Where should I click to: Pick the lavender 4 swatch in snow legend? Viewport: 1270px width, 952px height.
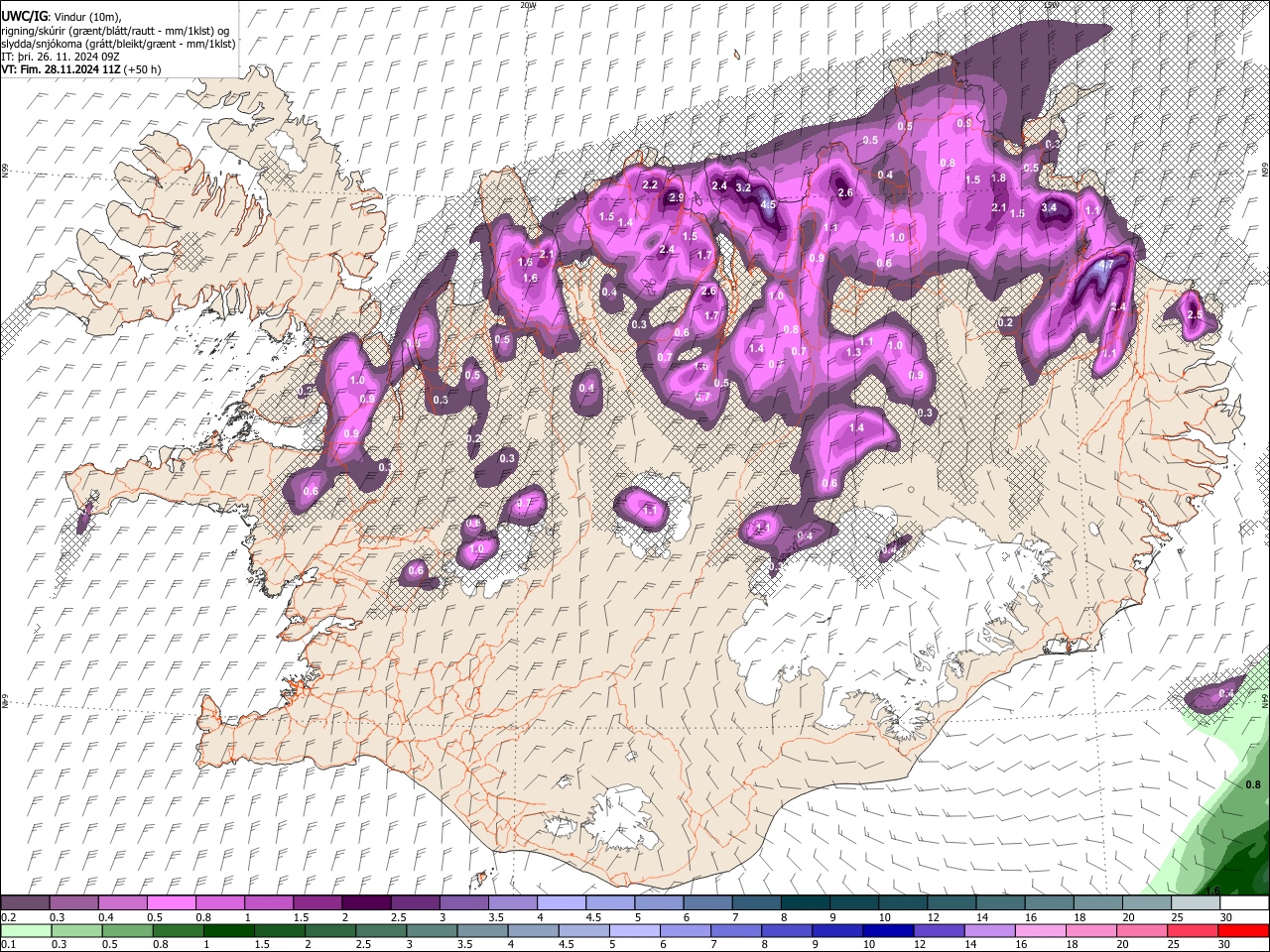click(x=561, y=903)
